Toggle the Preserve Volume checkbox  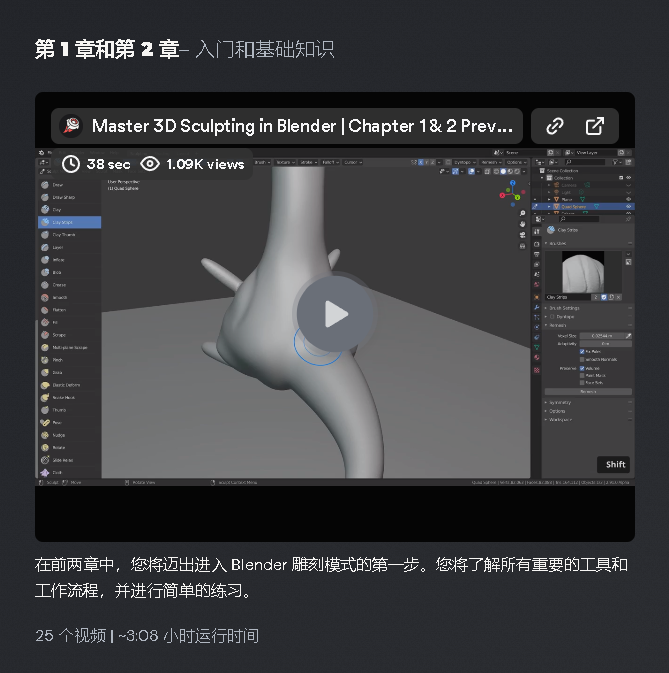(582, 368)
